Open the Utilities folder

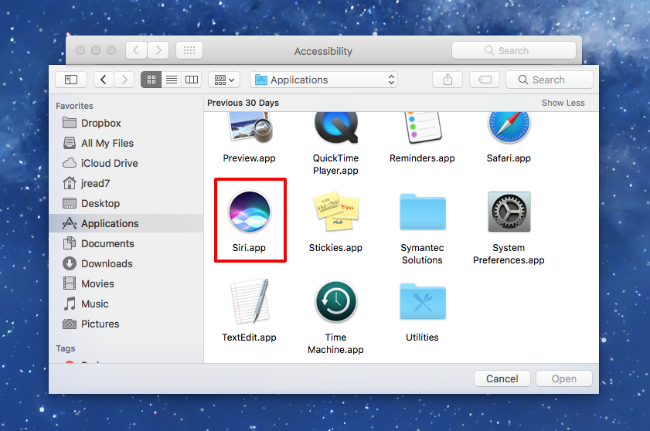[422, 301]
